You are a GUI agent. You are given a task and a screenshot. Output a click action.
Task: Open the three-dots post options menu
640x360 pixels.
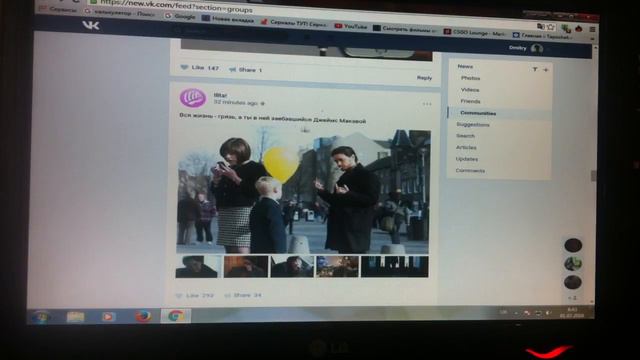pyautogui.click(x=427, y=104)
